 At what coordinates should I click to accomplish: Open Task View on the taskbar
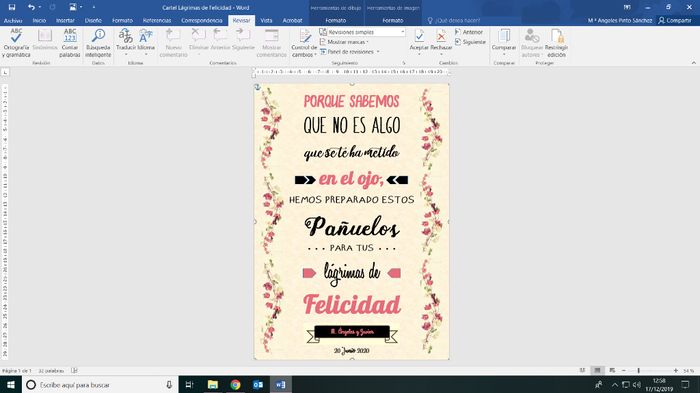coord(189,385)
